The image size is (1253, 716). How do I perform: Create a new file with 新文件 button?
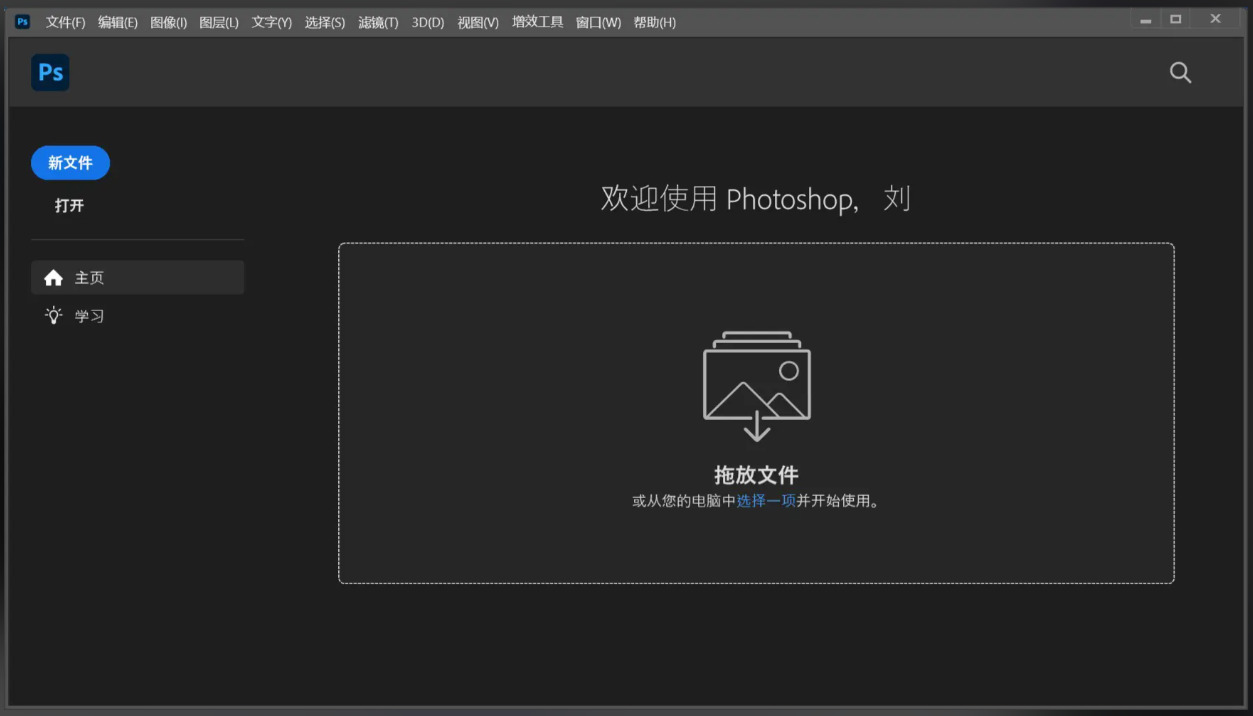click(x=70, y=163)
